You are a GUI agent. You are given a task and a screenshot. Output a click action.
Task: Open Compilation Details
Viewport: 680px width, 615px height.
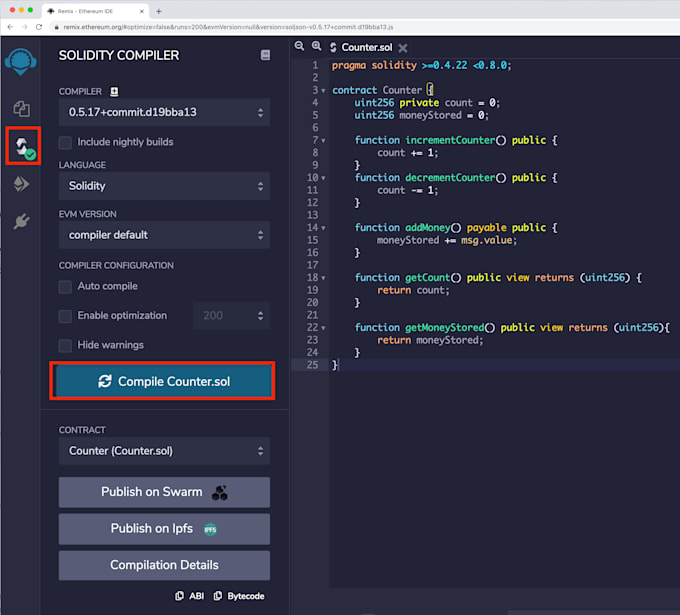[x=164, y=566]
